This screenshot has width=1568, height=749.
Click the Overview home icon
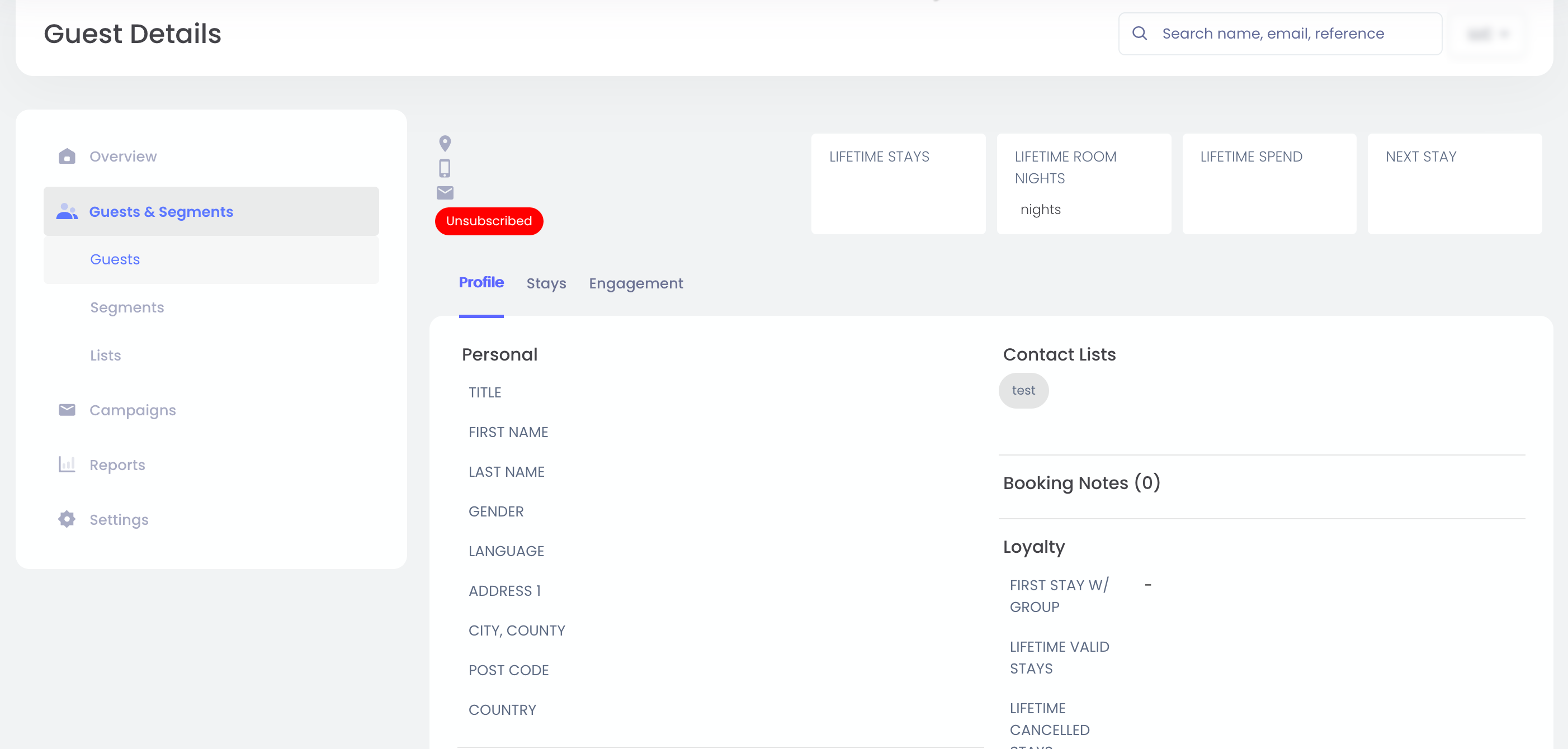[x=67, y=157]
